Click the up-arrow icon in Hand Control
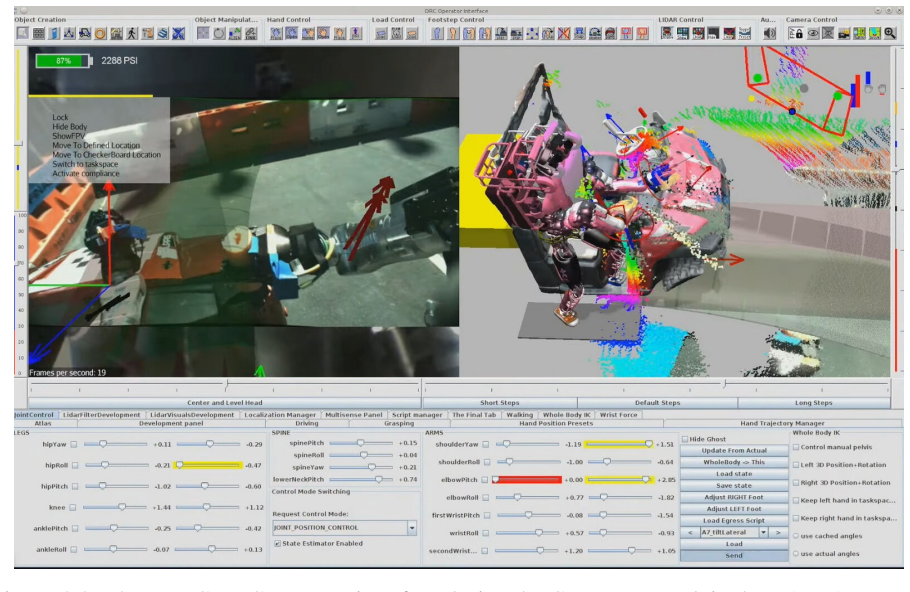Viewport: 910px width, 592px height. [x=355, y=33]
